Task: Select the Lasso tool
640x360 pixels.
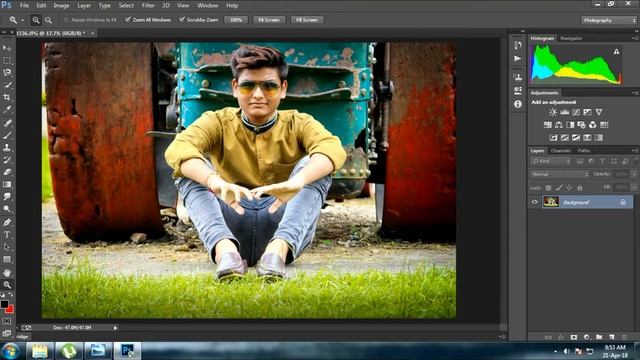Action: click(x=7, y=73)
